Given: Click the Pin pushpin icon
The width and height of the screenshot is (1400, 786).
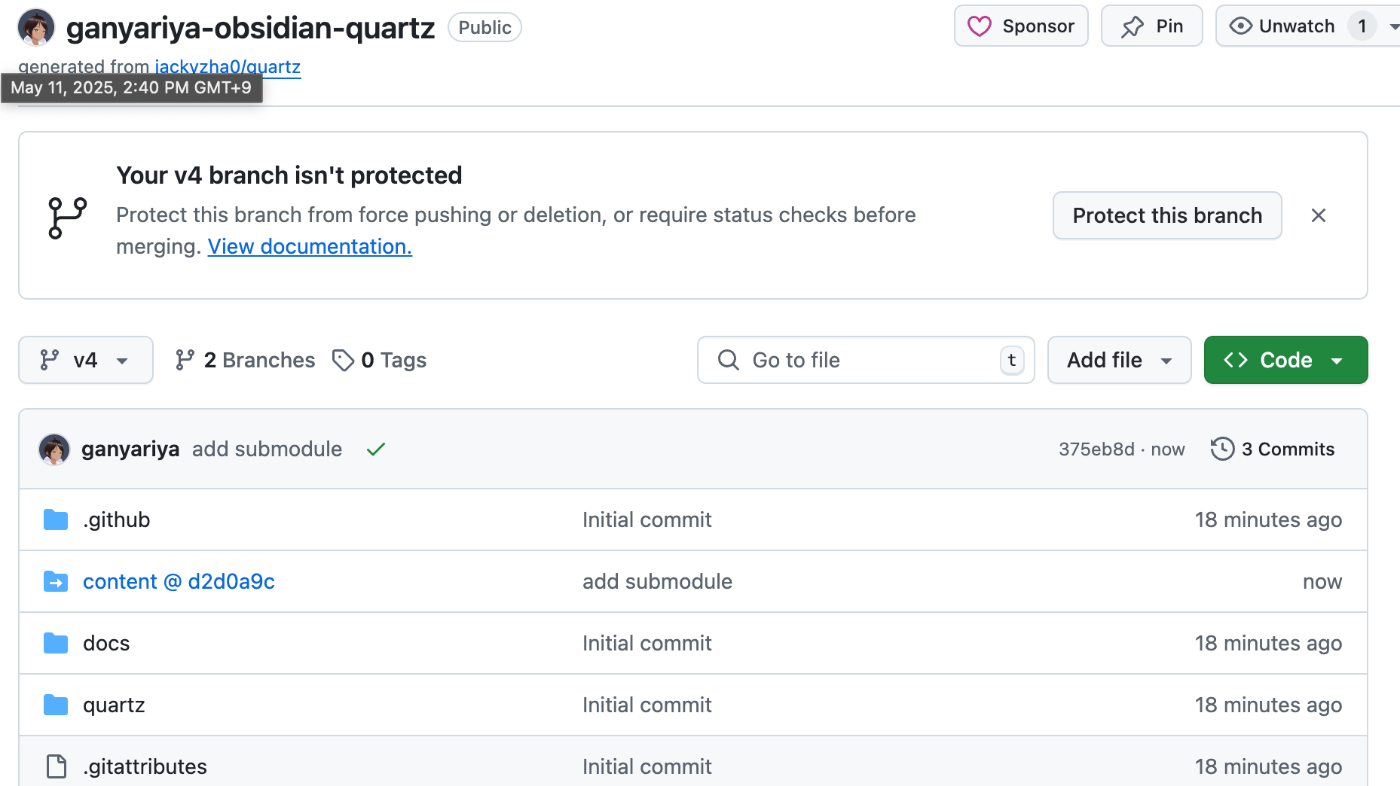Looking at the screenshot, I should click(x=1132, y=27).
